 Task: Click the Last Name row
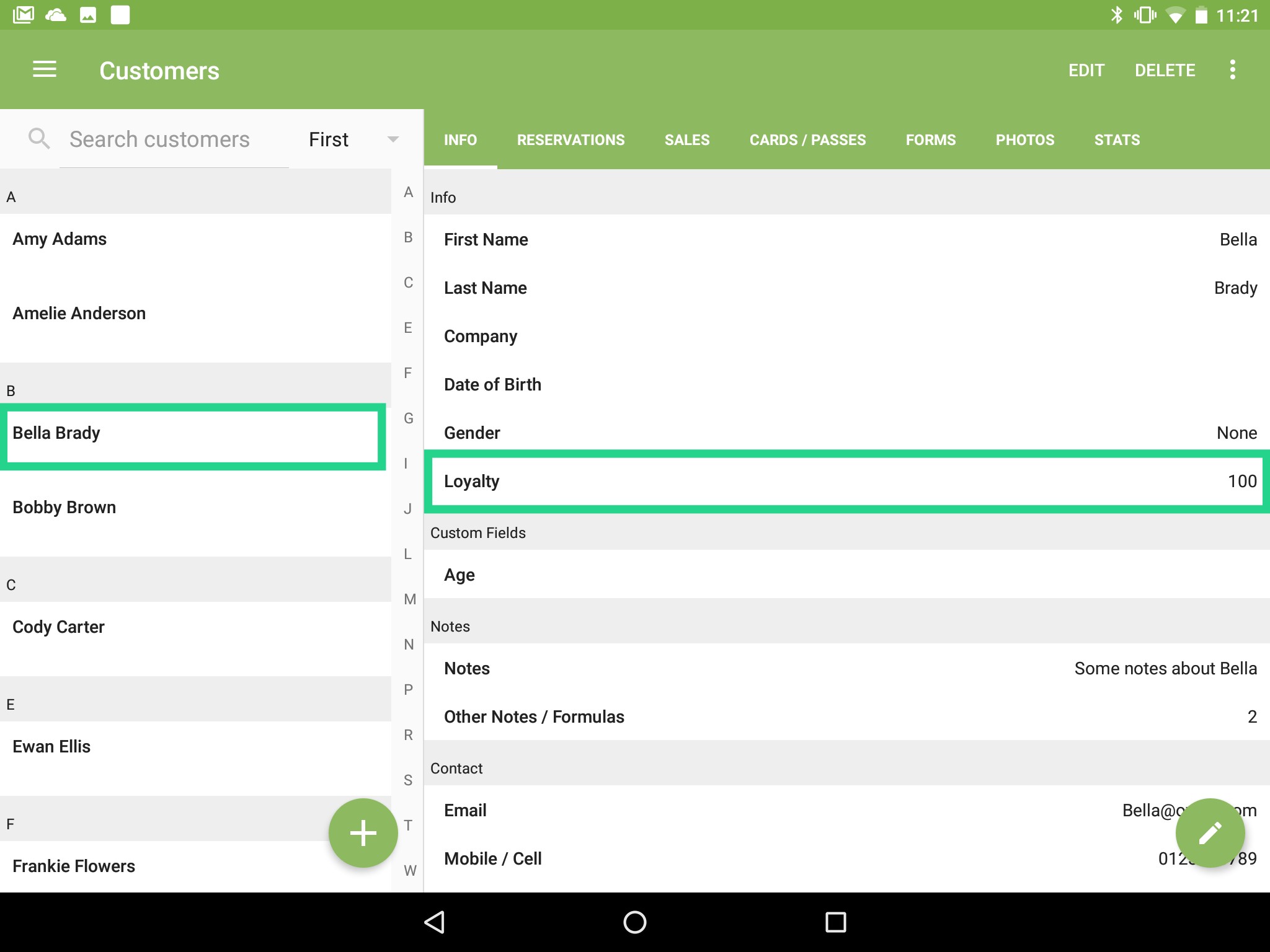click(847, 288)
